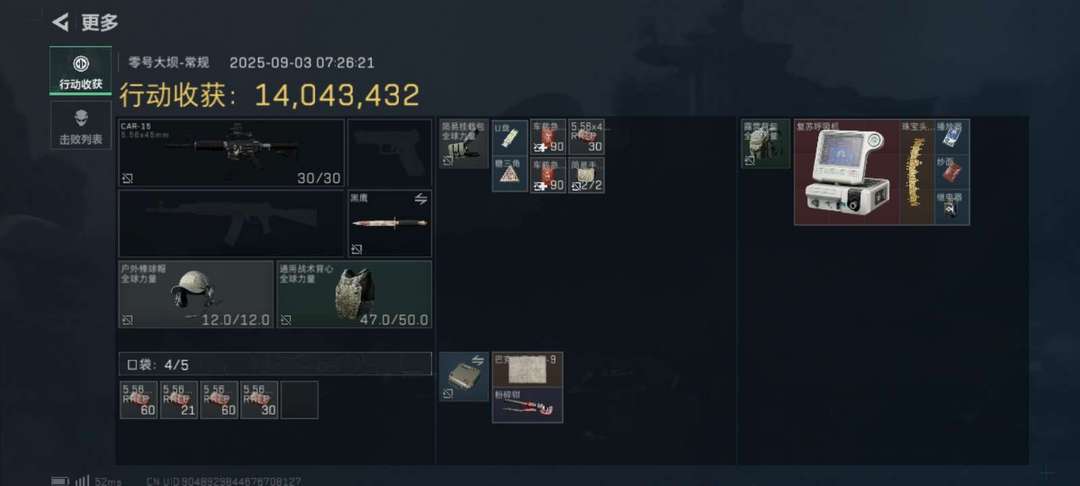Image resolution: width=1080 pixels, height=486 pixels.
Task: Go back using the 更多 arrow
Action: coord(61,23)
